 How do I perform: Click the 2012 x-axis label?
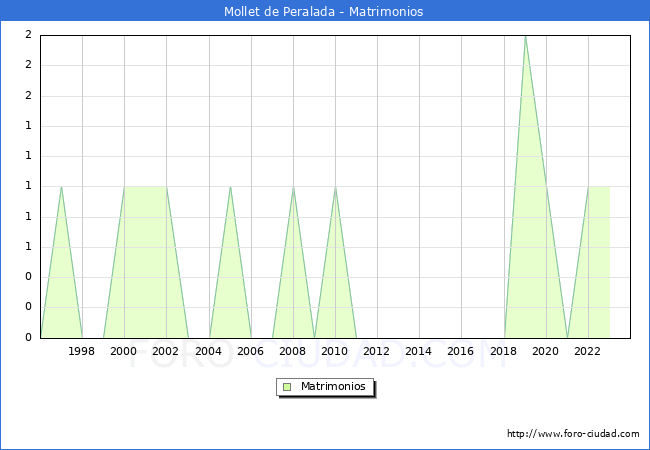point(376,351)
